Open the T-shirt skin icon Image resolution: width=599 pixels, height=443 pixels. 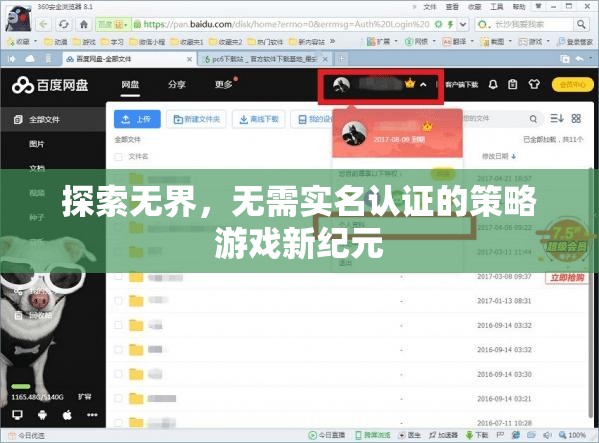pos(534,84)
